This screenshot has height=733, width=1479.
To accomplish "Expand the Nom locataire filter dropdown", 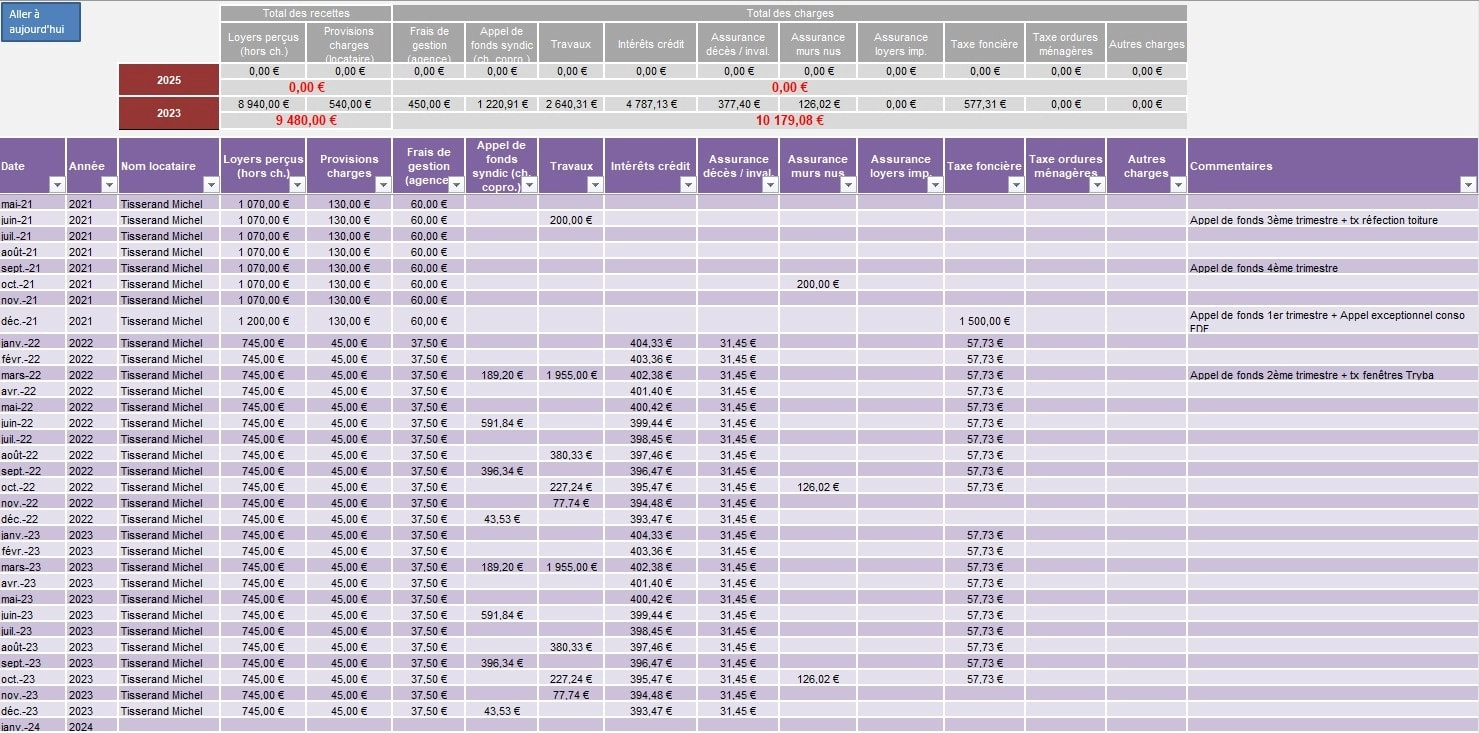I will tap(211, 185).
